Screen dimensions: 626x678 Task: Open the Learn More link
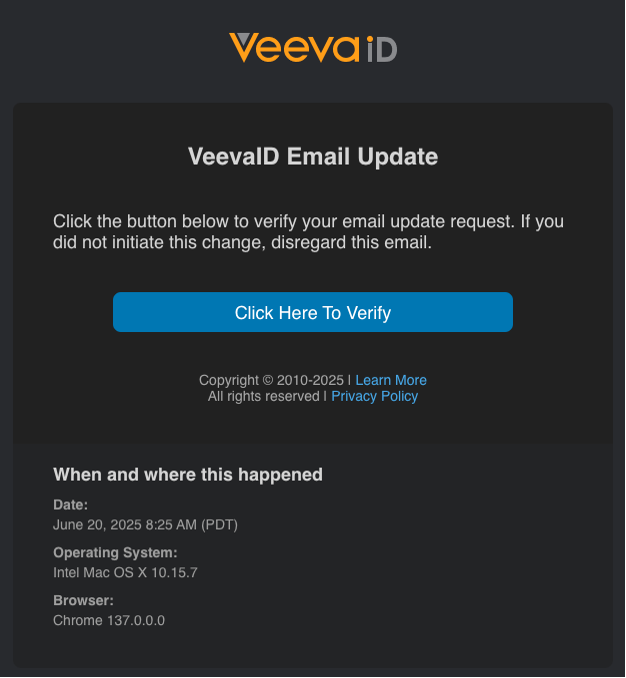click(x=391, y=380)
